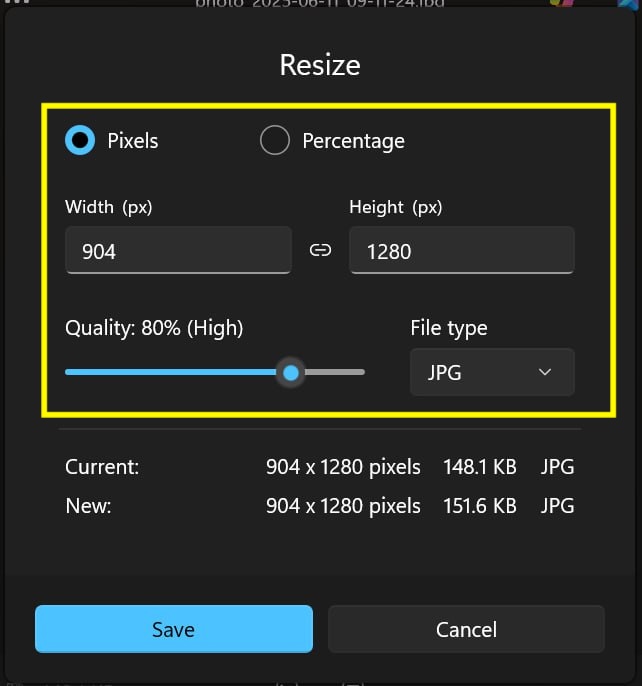The width and height of the screenshot is (642, 686).
Task: Click the chevron arrow beside JPG
Action: coord(545,372)
